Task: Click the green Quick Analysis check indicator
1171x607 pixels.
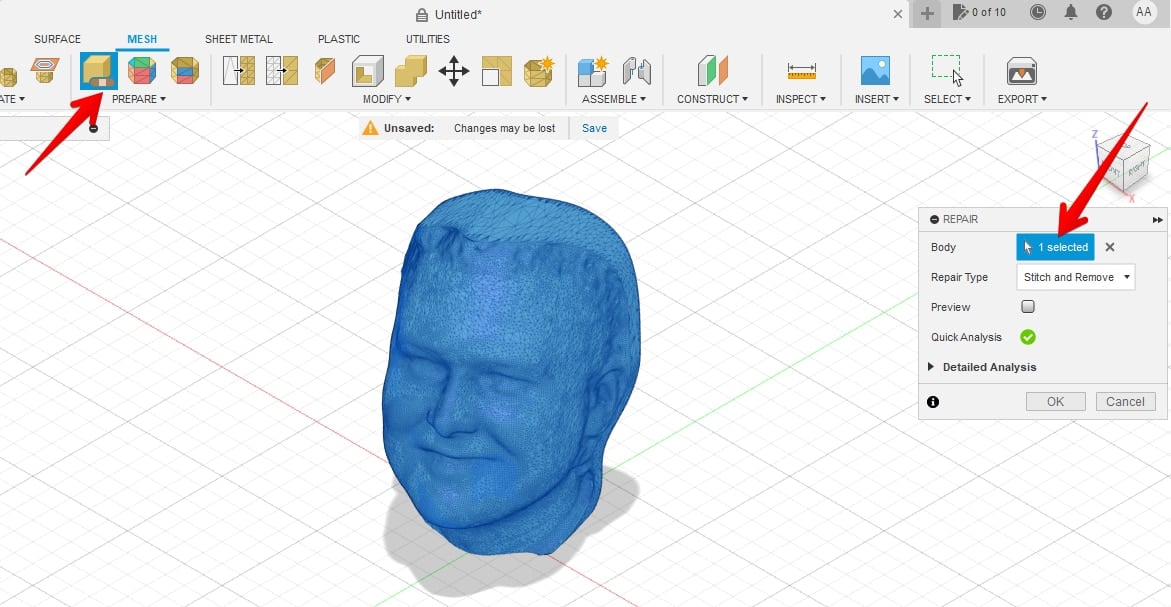Action: pos(1028,337)
